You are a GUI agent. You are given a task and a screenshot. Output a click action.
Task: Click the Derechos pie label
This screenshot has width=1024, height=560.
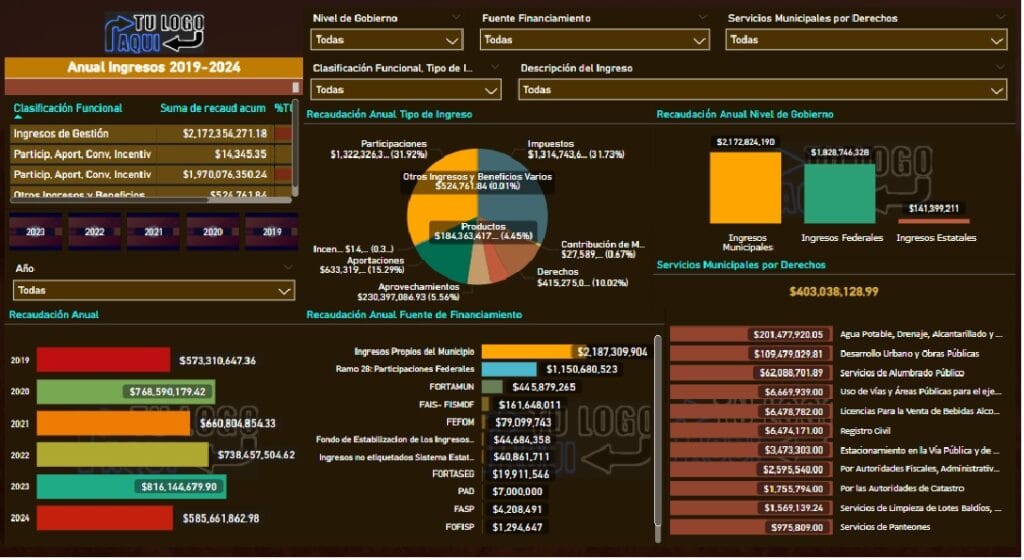pyautogui.click(x=583, y=277)
